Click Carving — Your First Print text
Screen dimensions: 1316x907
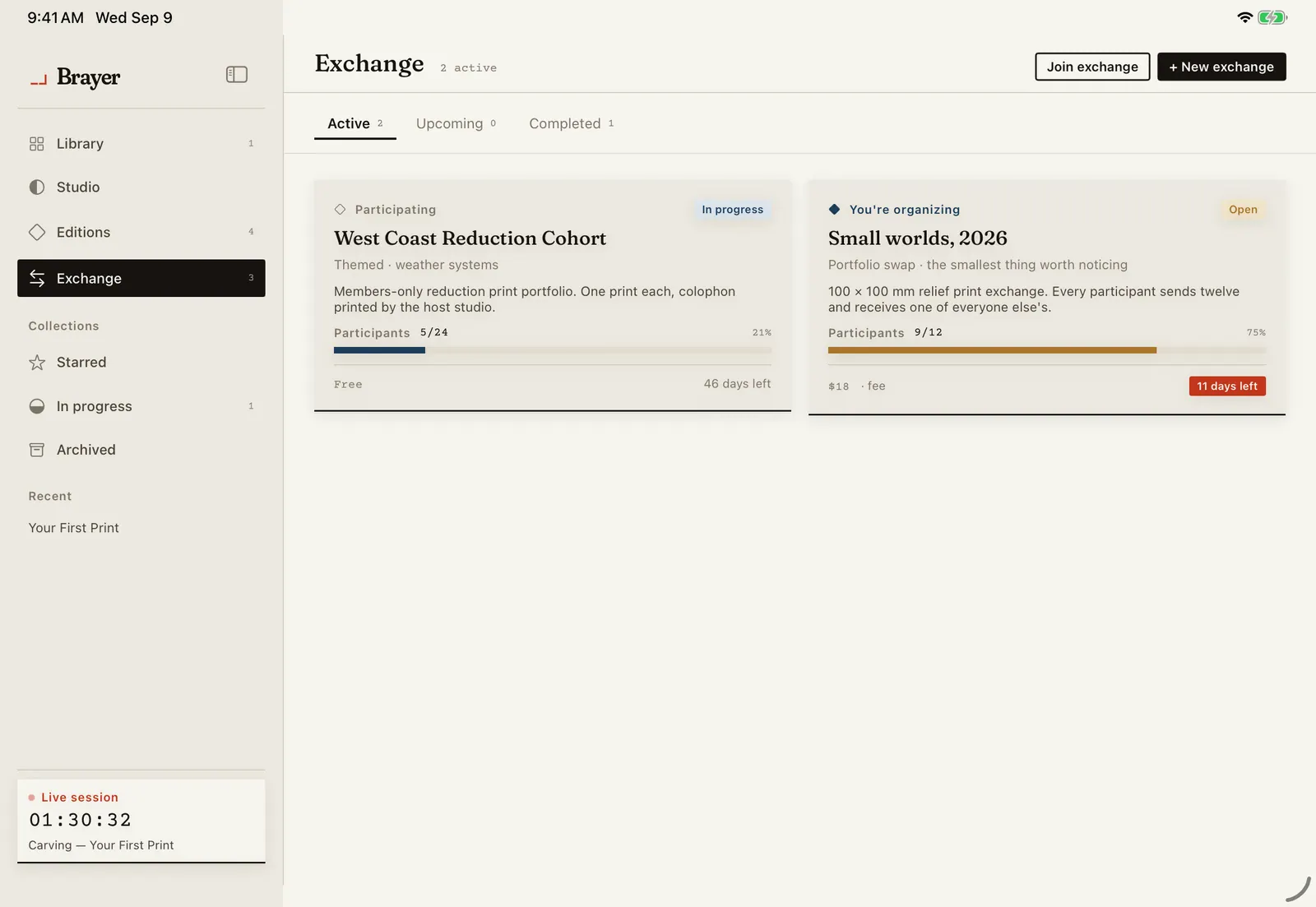coord(101,845)
